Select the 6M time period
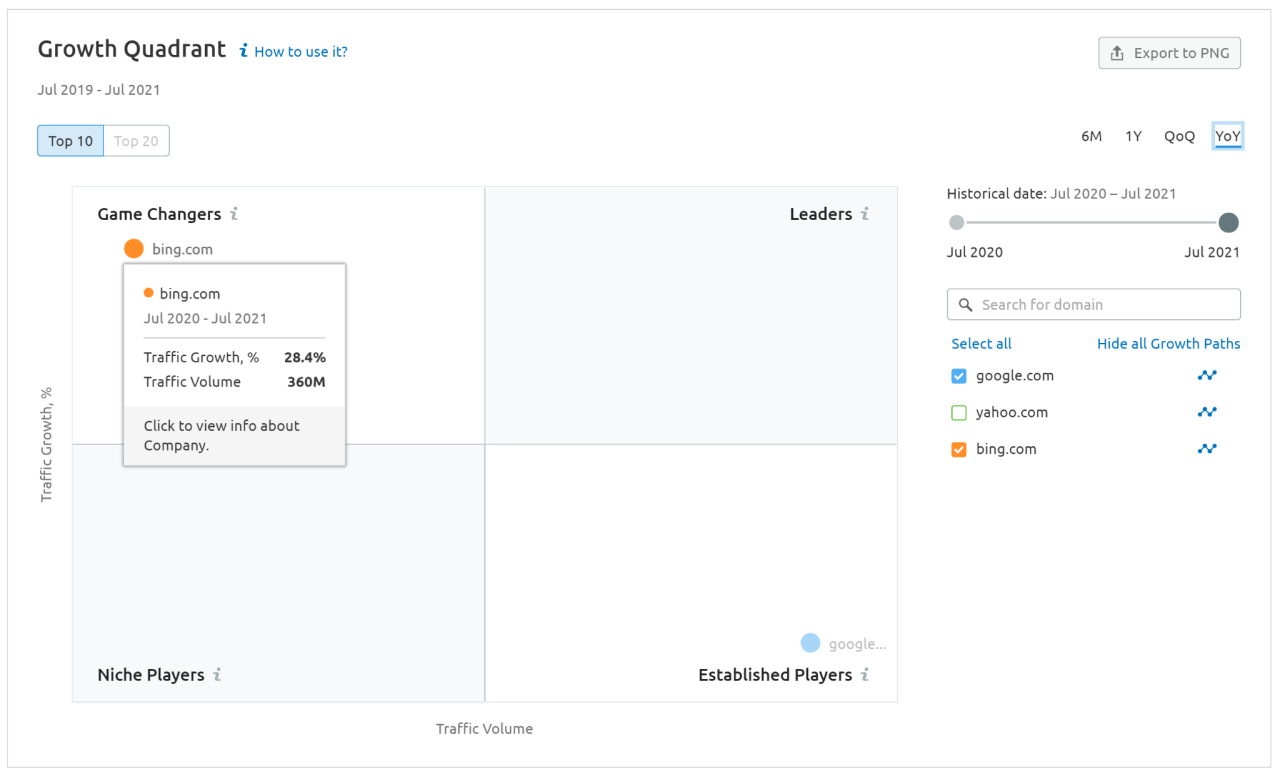1280x774 pixels. pos(1091,136)
